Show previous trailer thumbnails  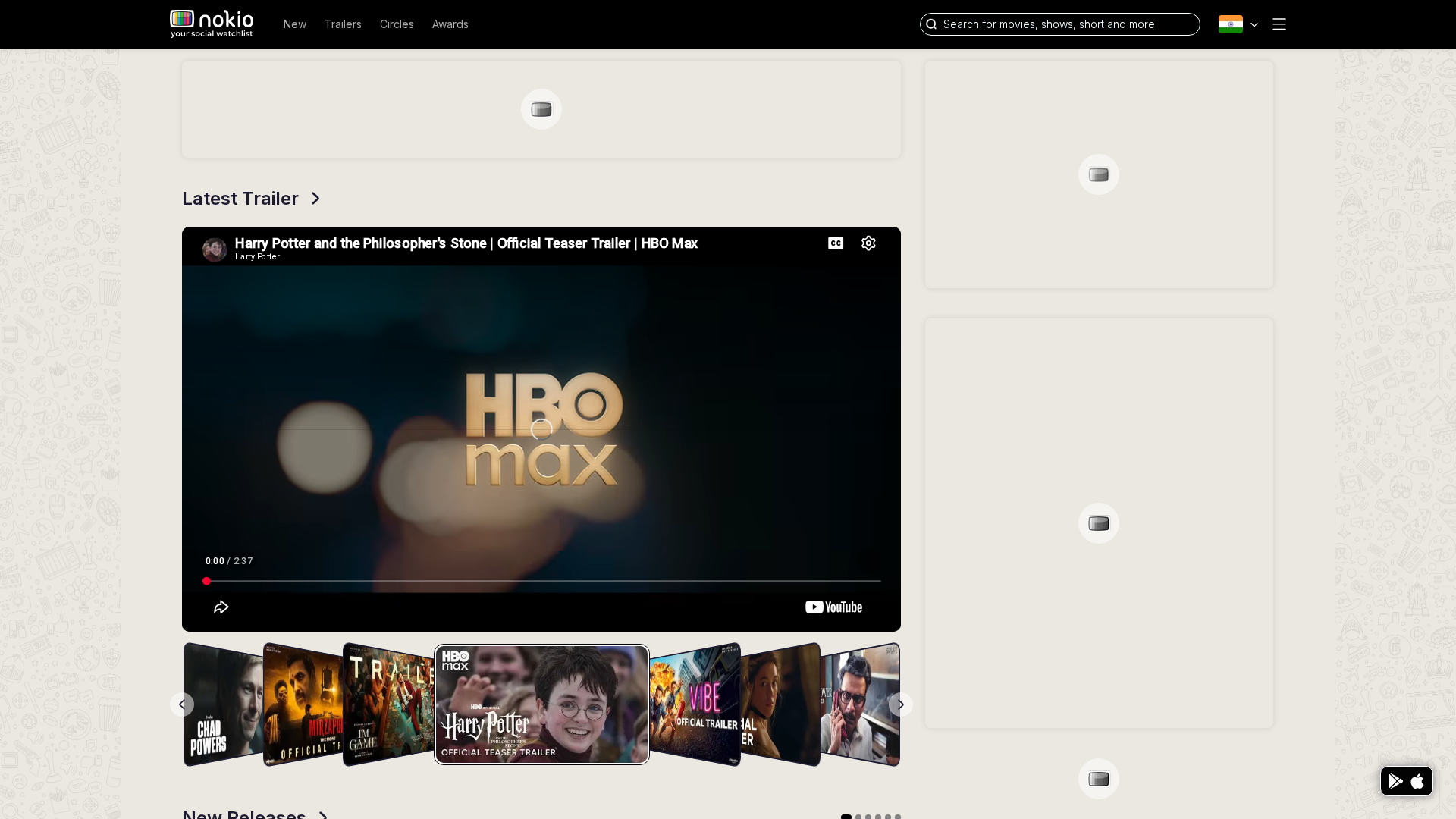pos(182,704)
